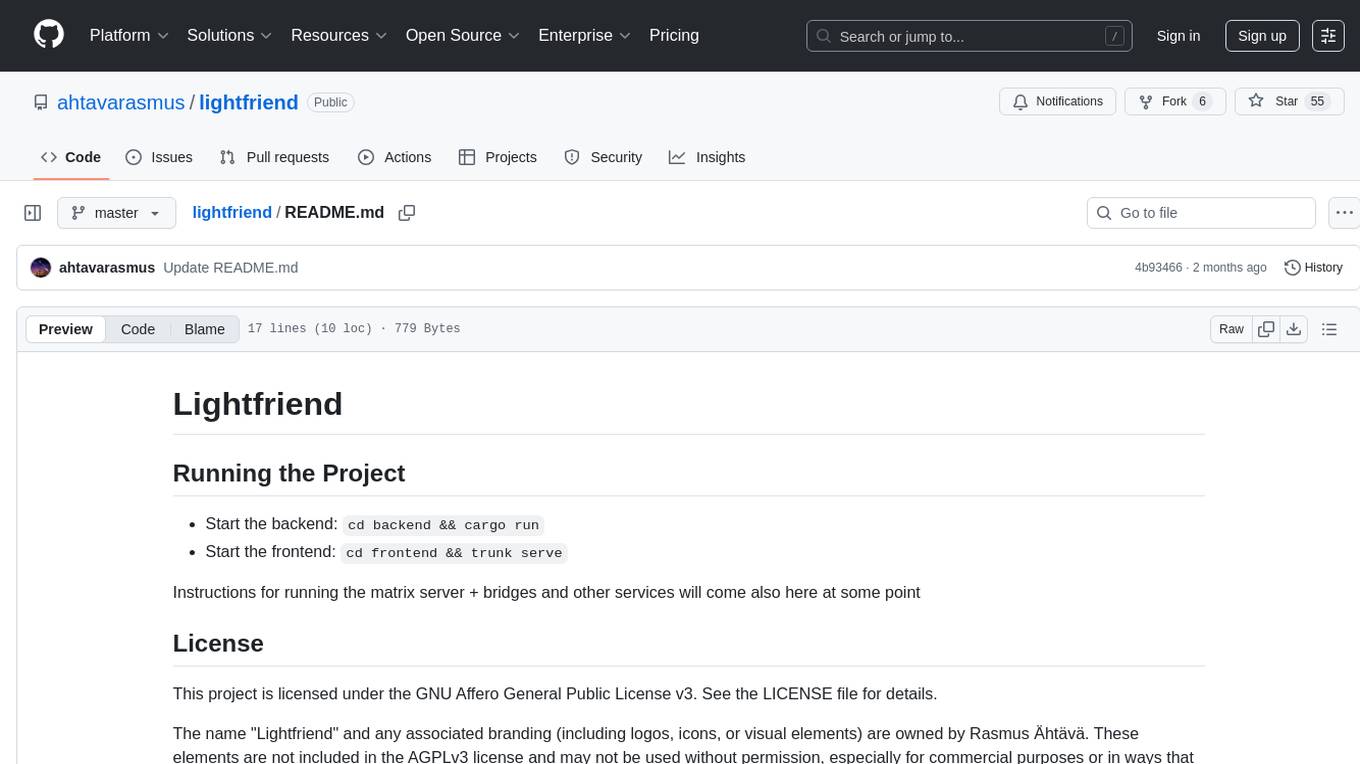This screenshot has height=764, width=1360.
Task: Click the Sign up button
Action: 1262,35
